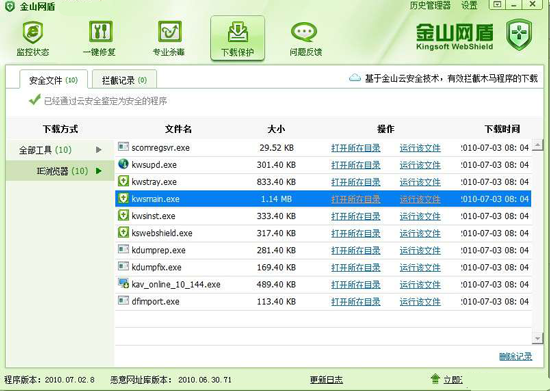The width and height of the screenshot is (550, 391).
Task: Click the 下载方式 column header
Action: click(x=60, y=129)
